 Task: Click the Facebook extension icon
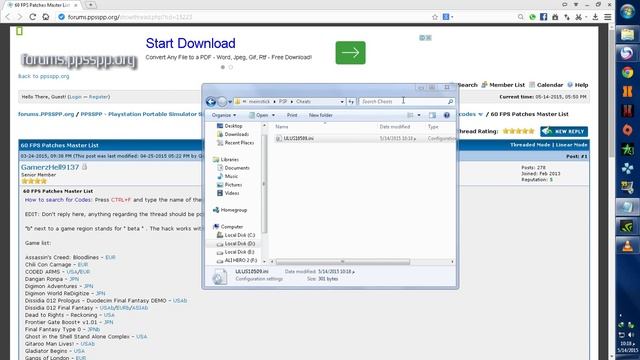click(544, 17)
